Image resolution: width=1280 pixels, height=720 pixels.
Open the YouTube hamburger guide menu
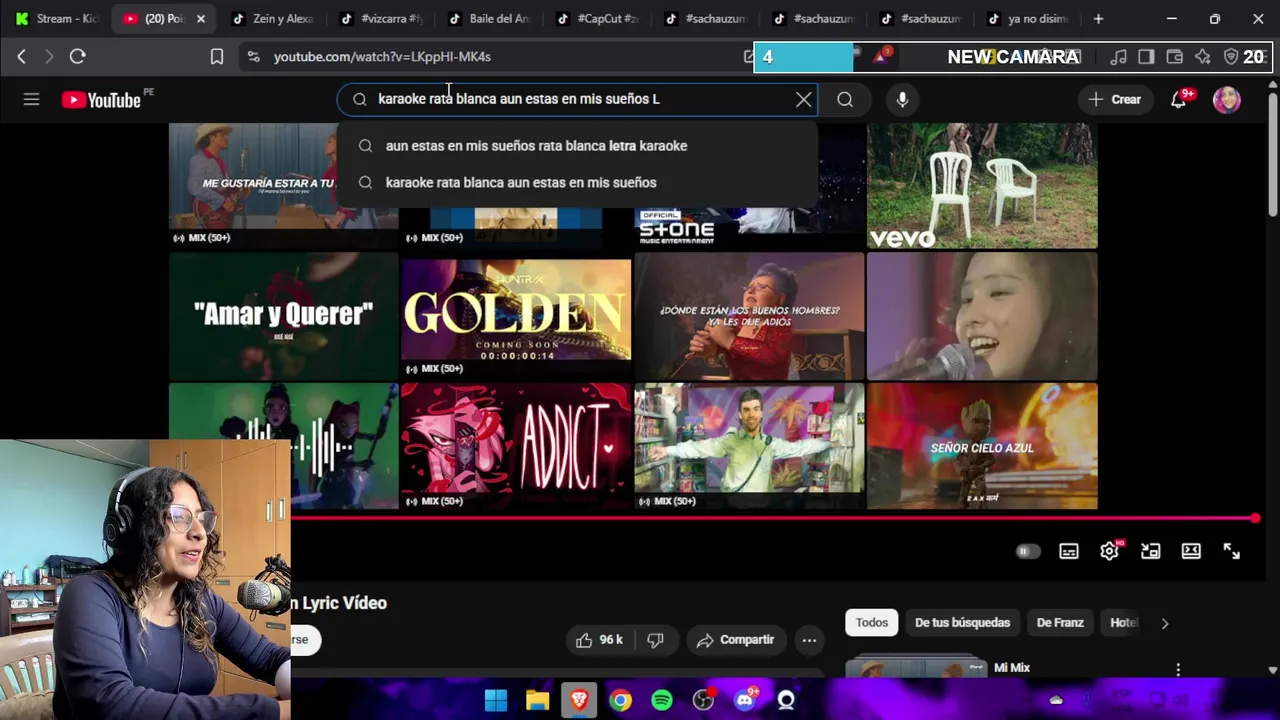click(31, 99)
